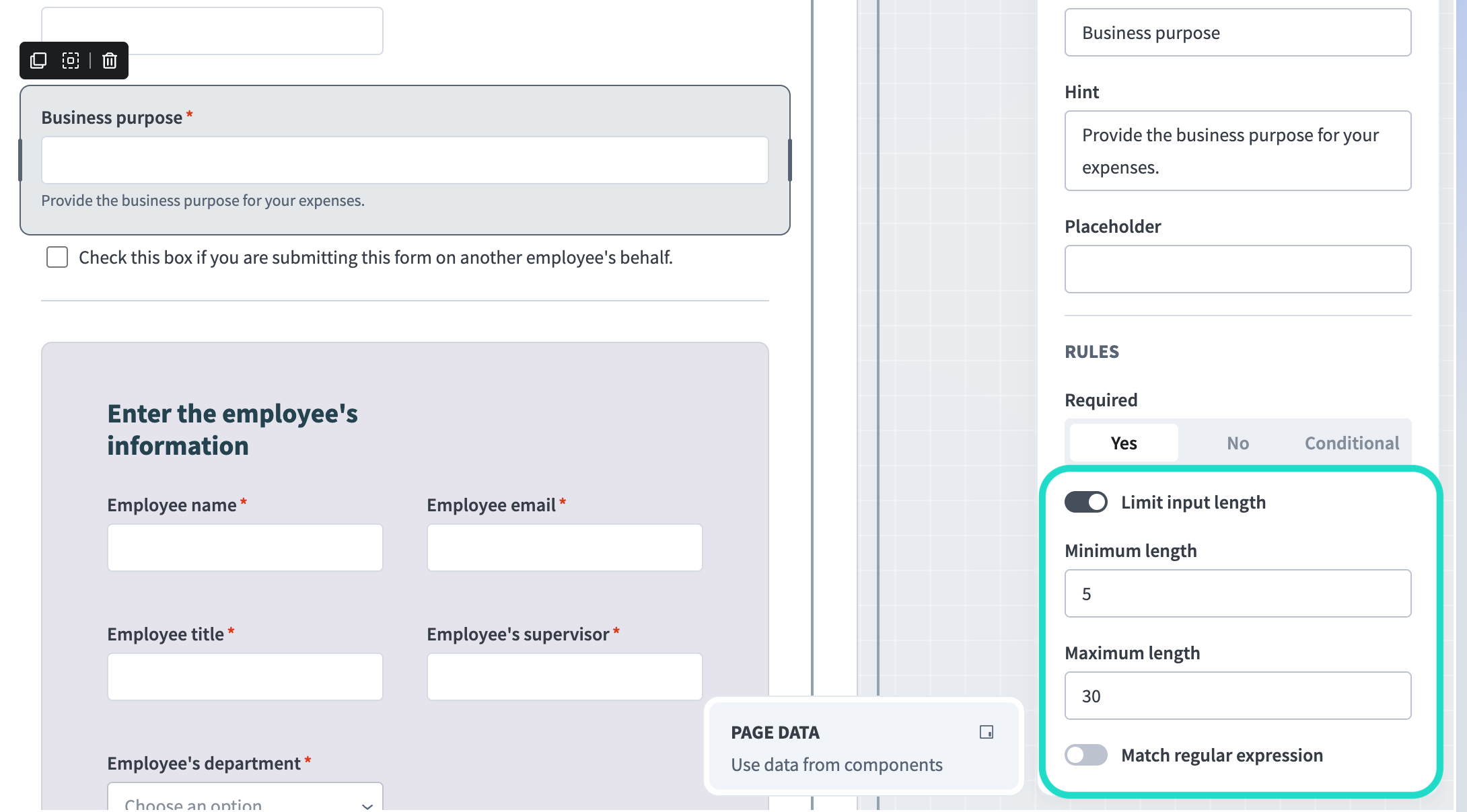The width and height of the screenshot is (1467, 812).
Task: Click 'Use data from components' text
Action: tap(836, 764)
